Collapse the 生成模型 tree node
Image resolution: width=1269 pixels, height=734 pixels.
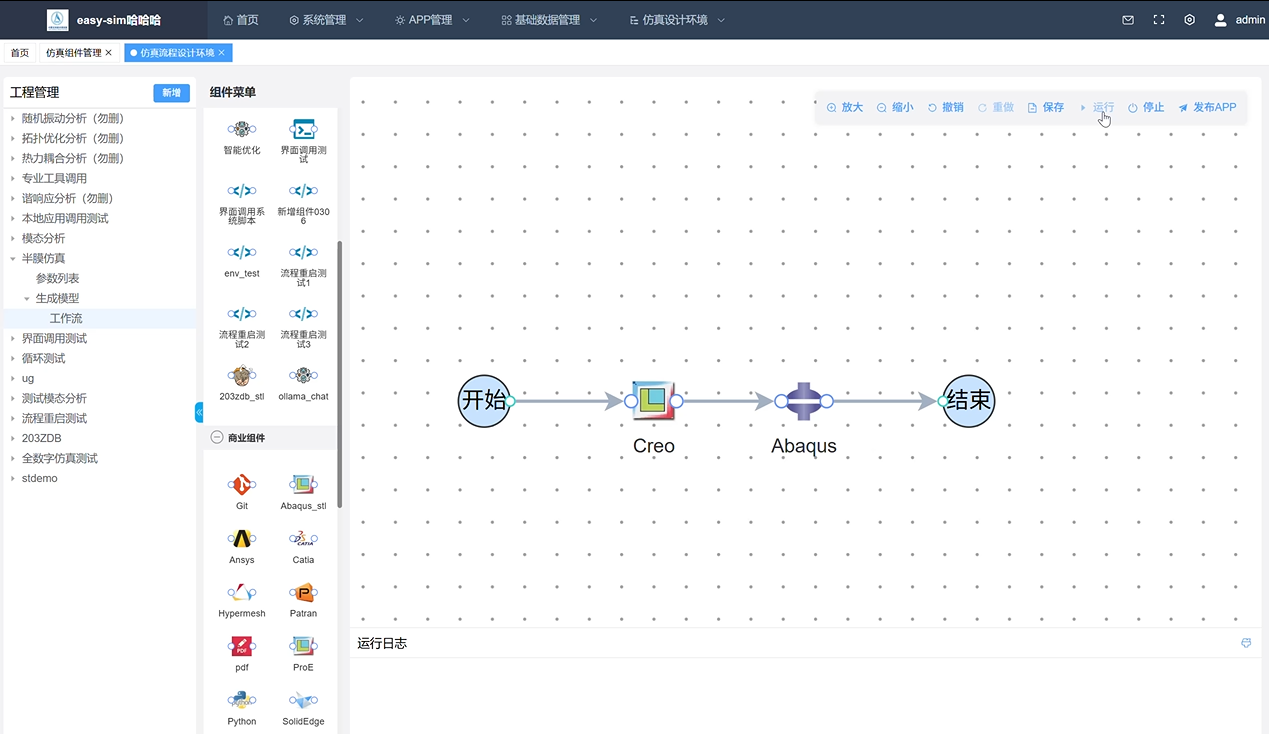[x=27, y=298]
